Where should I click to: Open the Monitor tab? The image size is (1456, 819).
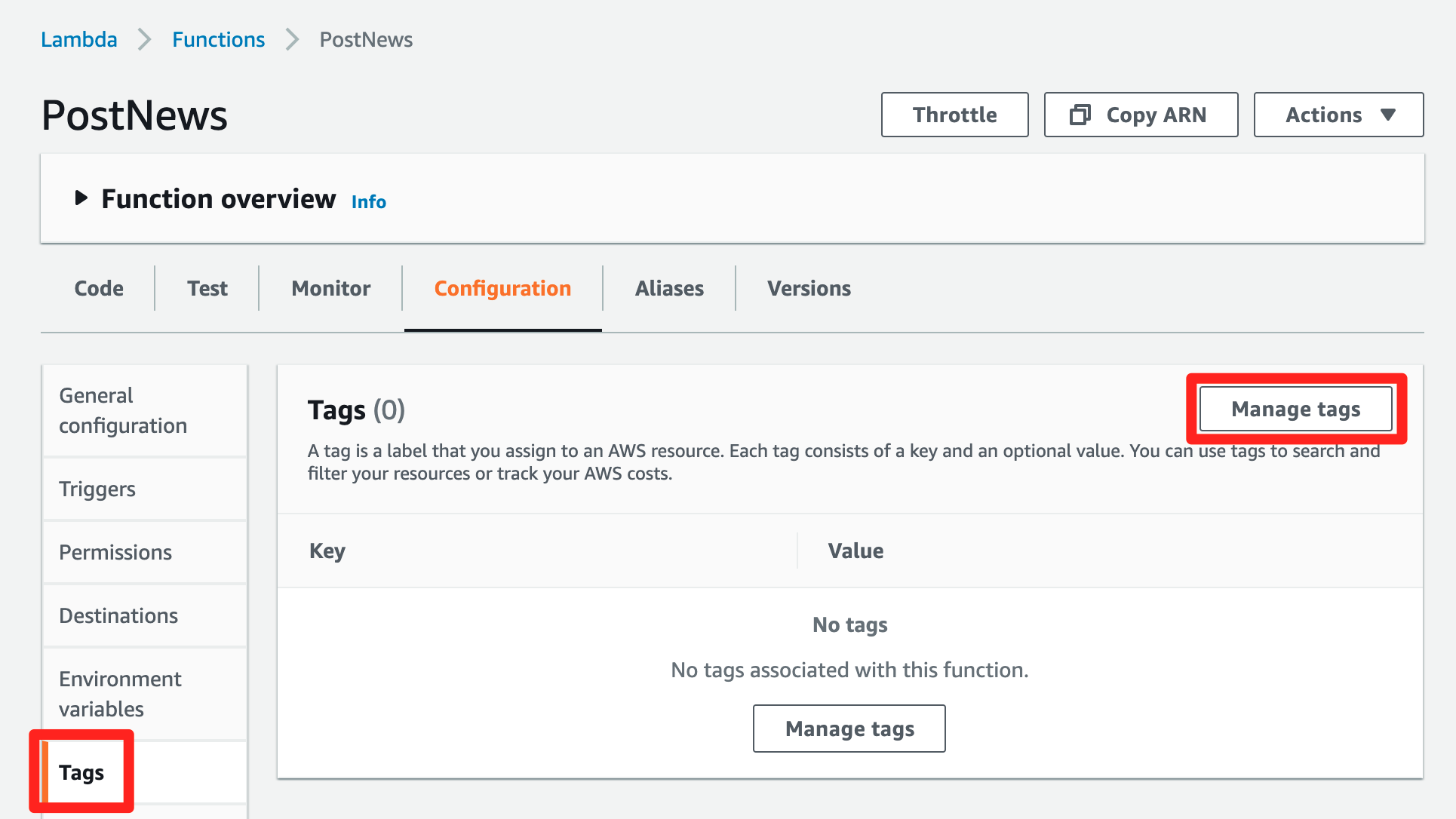click(331, 288)
